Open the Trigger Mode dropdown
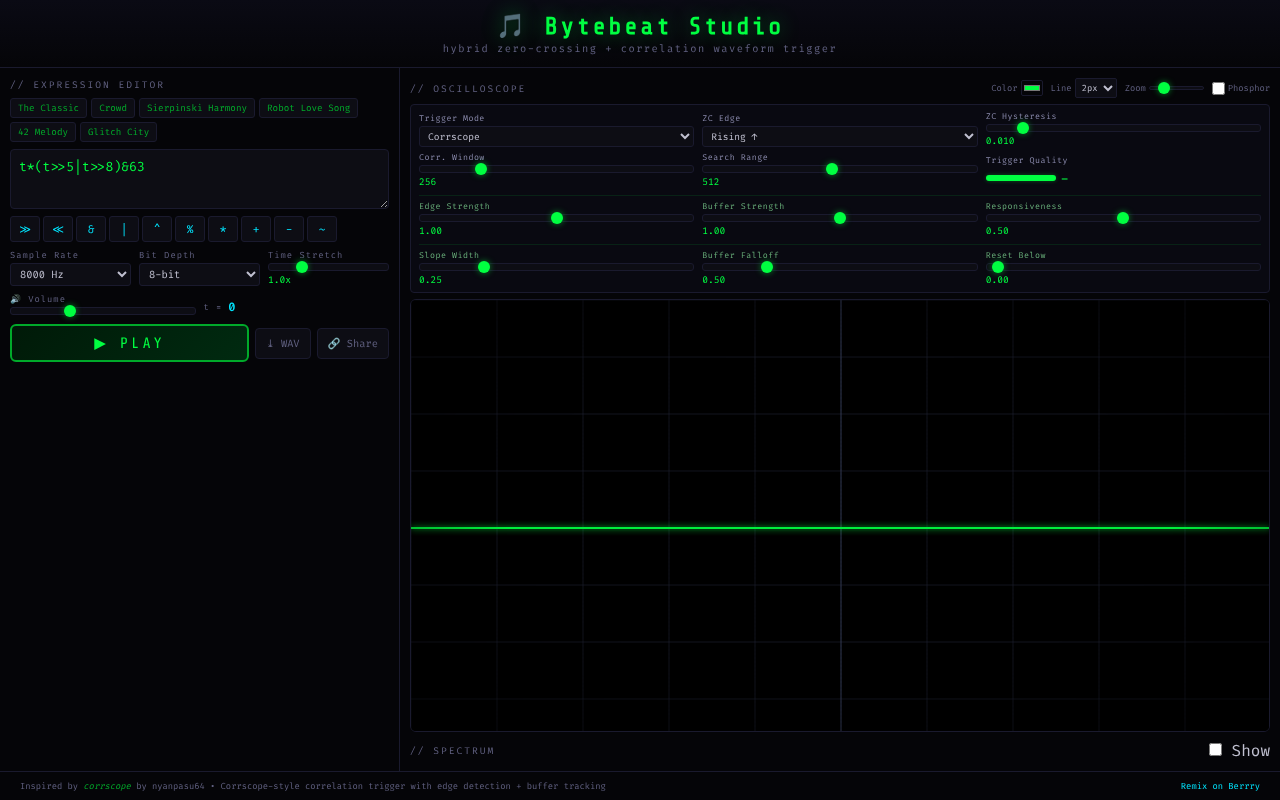This screenshot has width=1280, height=800. pyautogui.click(x=556, y=136)
